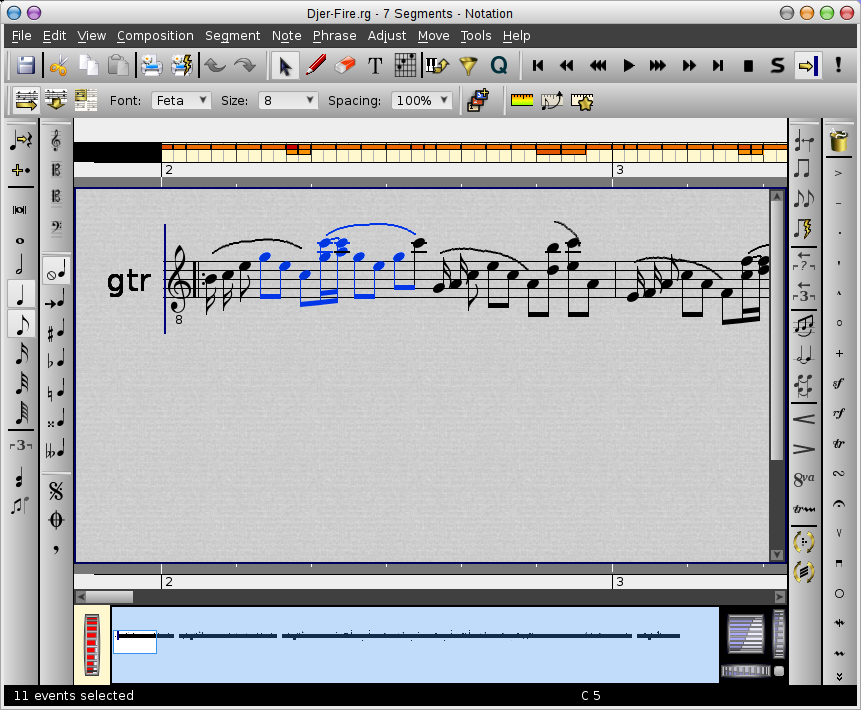Click the coda symbol icon

[x=55, y=519]
